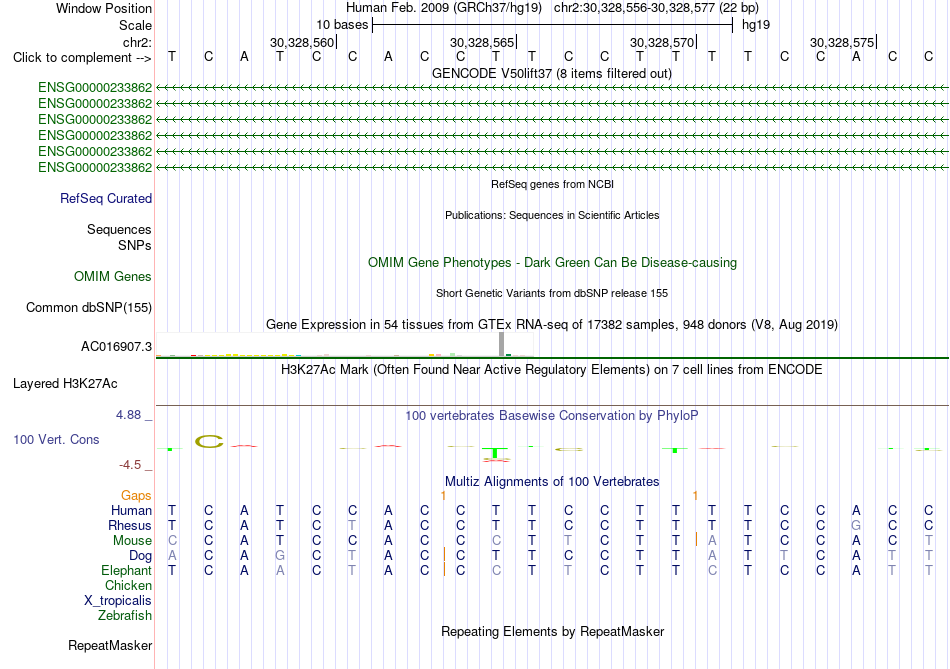The width and height of the screenshot is (950, 669).
Task: Click the GTEx Gene Expression track title
Action: tap(551, 324)
